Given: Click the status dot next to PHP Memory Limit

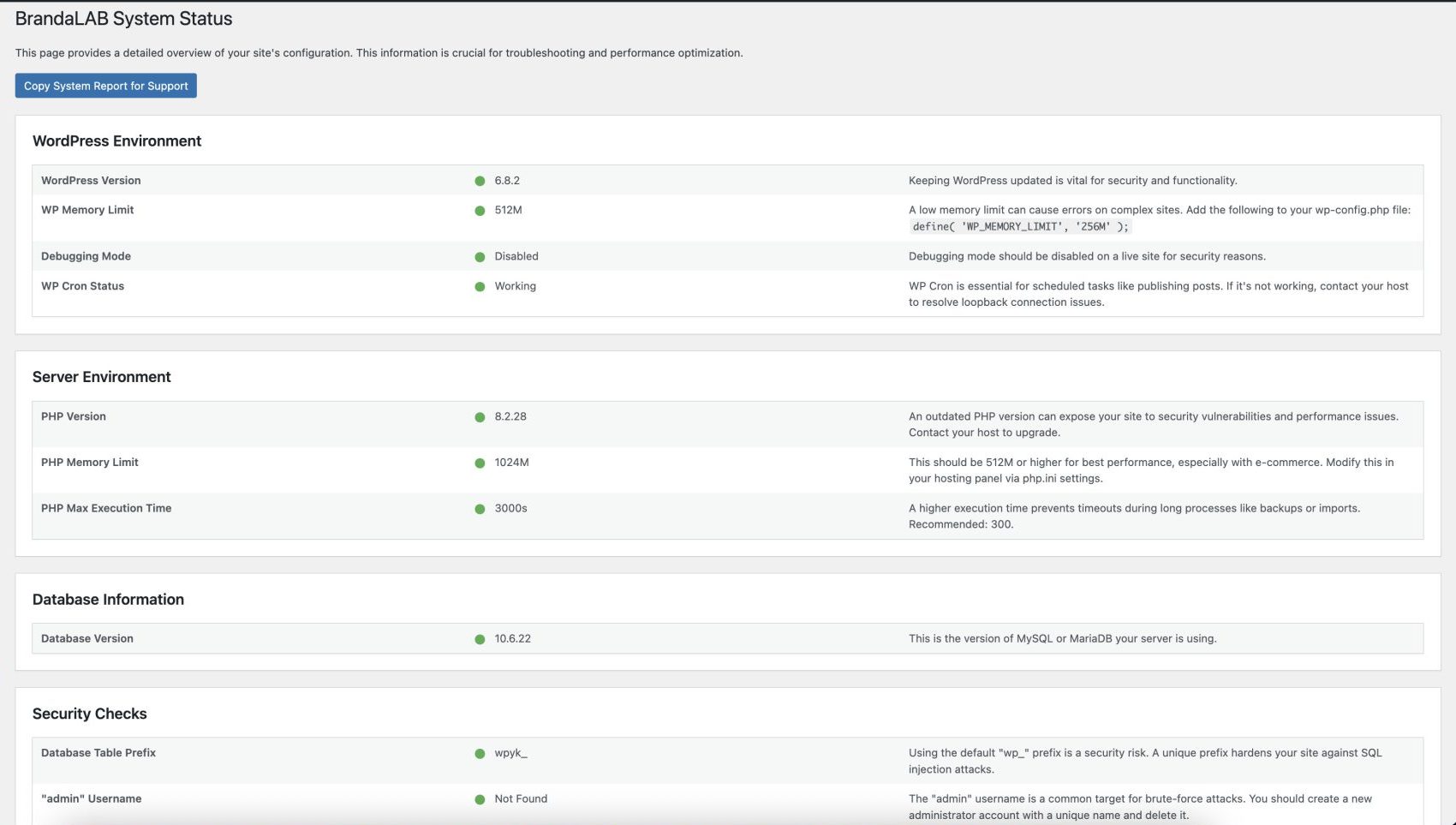Looking at the screenshot, I should (x=480, y=463).
